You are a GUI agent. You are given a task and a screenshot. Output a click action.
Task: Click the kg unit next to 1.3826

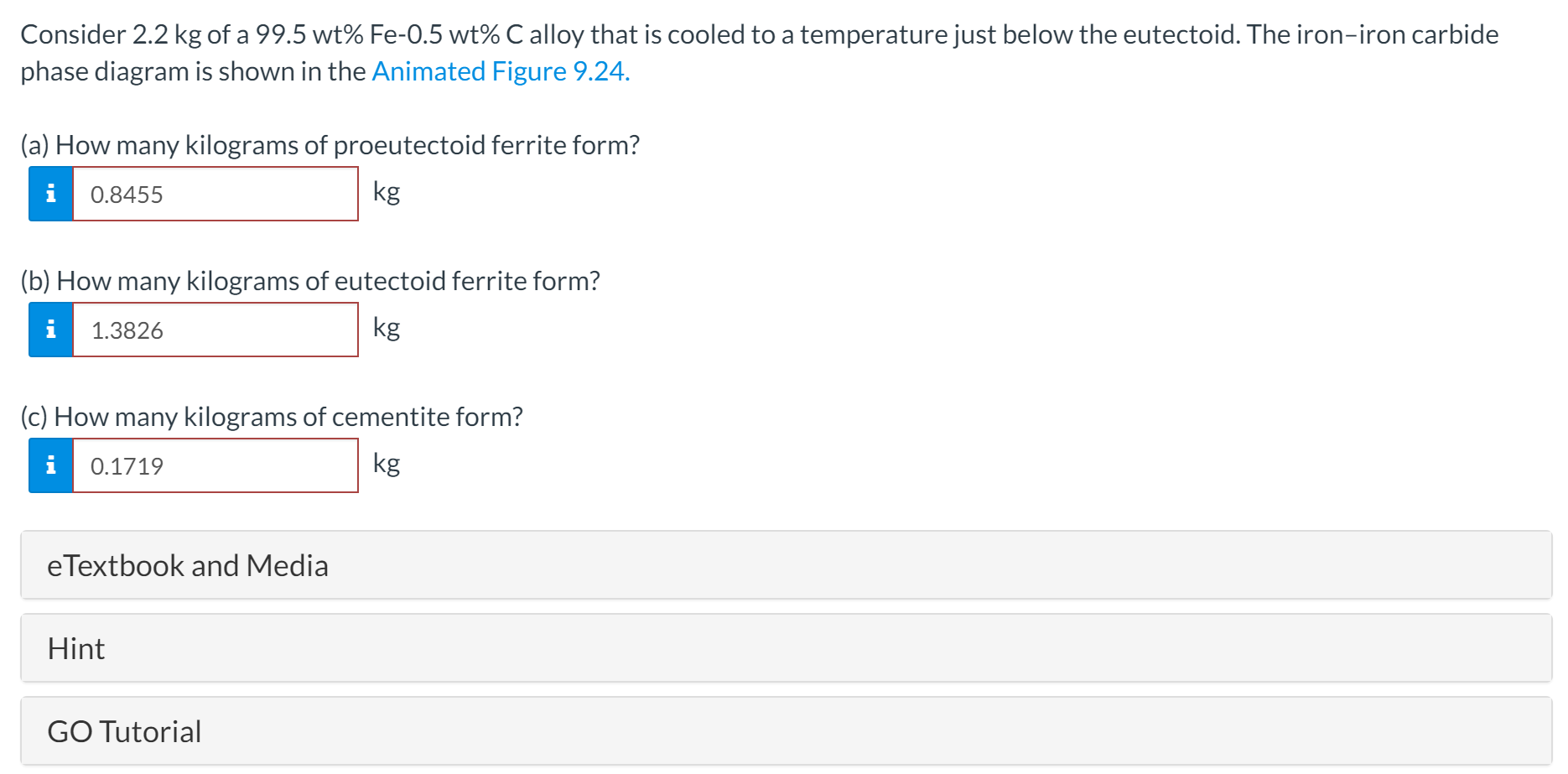[x=387, y=327]
